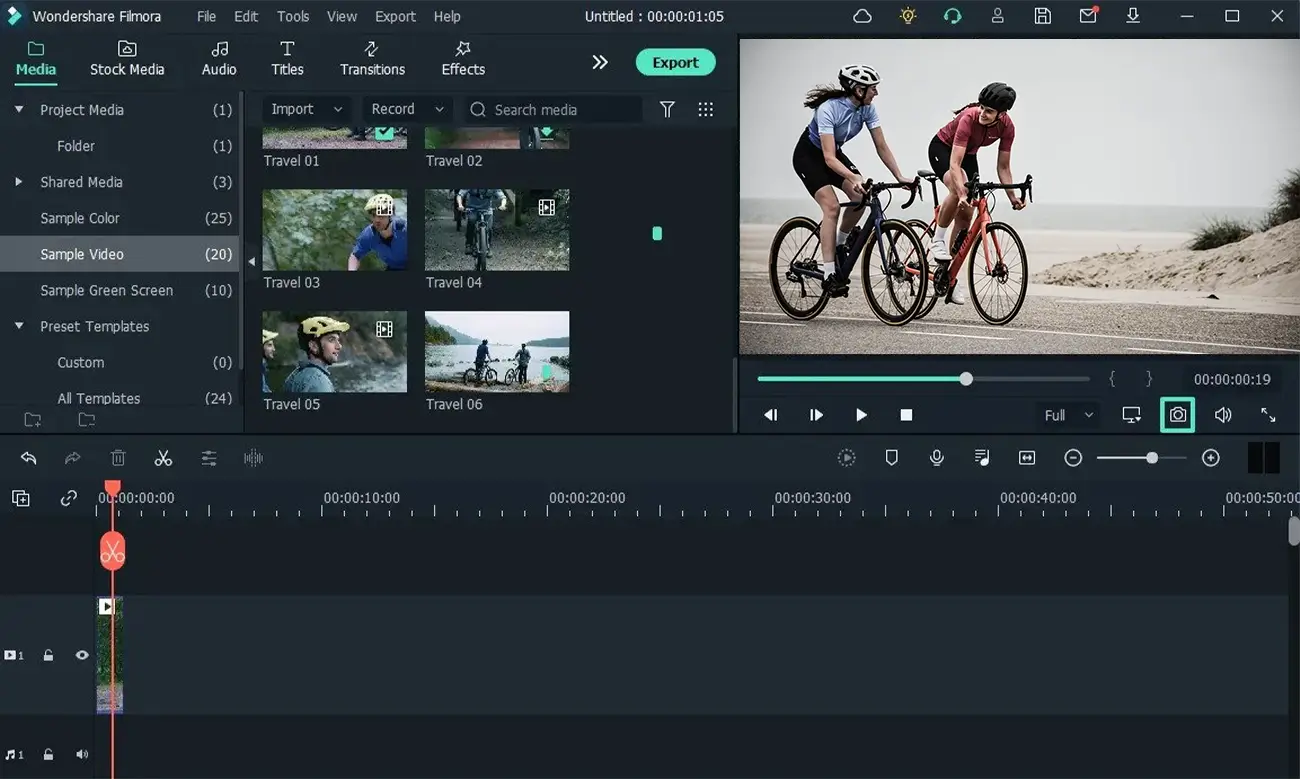Delete the selected clip with trash icon
The width and height of the screenshot is (1300, 779).
point(118,457)
